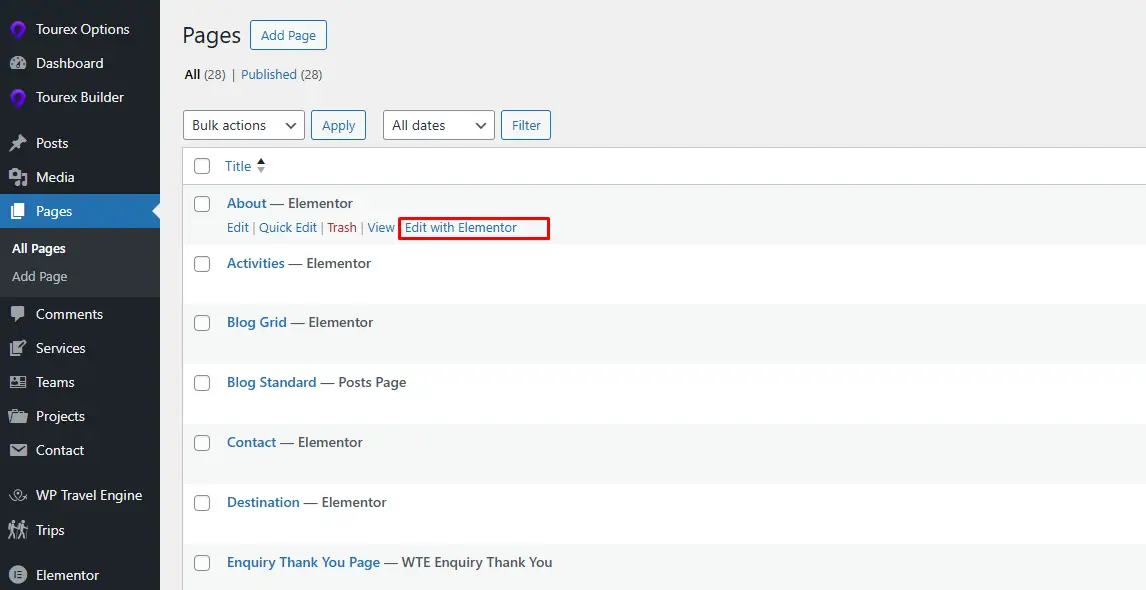Image resolution: width=1146 pixels, height=590 pixels.
Task: Click the Posts pushpin icon
Action: click(18, 143)
